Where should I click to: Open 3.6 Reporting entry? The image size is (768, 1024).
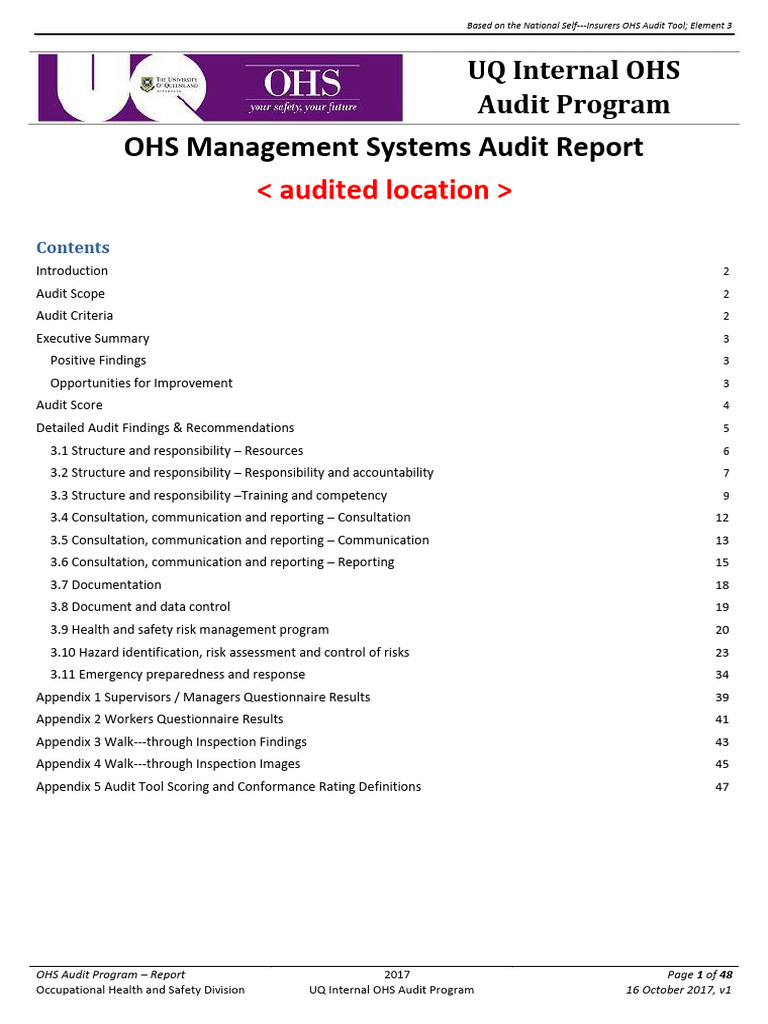222,562
